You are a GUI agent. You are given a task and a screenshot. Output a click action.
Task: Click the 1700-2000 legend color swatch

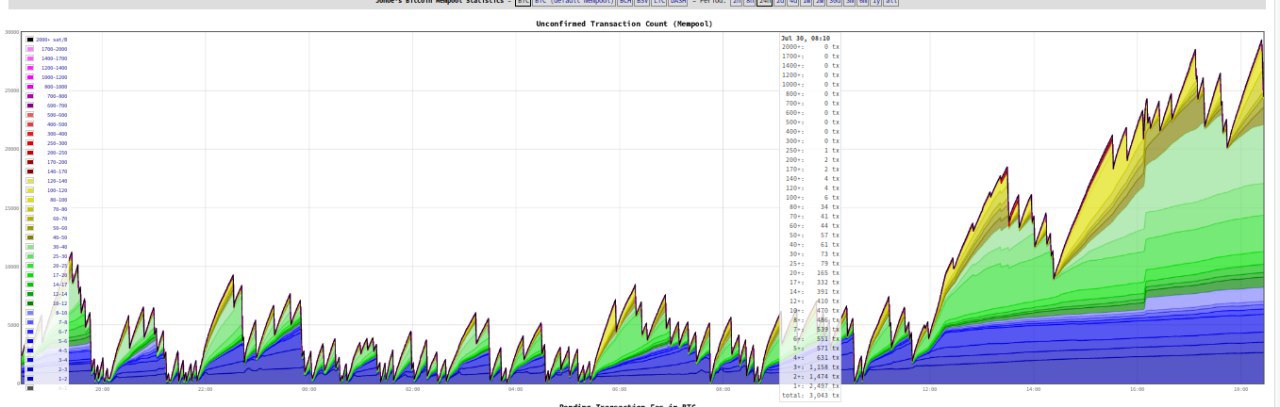[30, 48]
